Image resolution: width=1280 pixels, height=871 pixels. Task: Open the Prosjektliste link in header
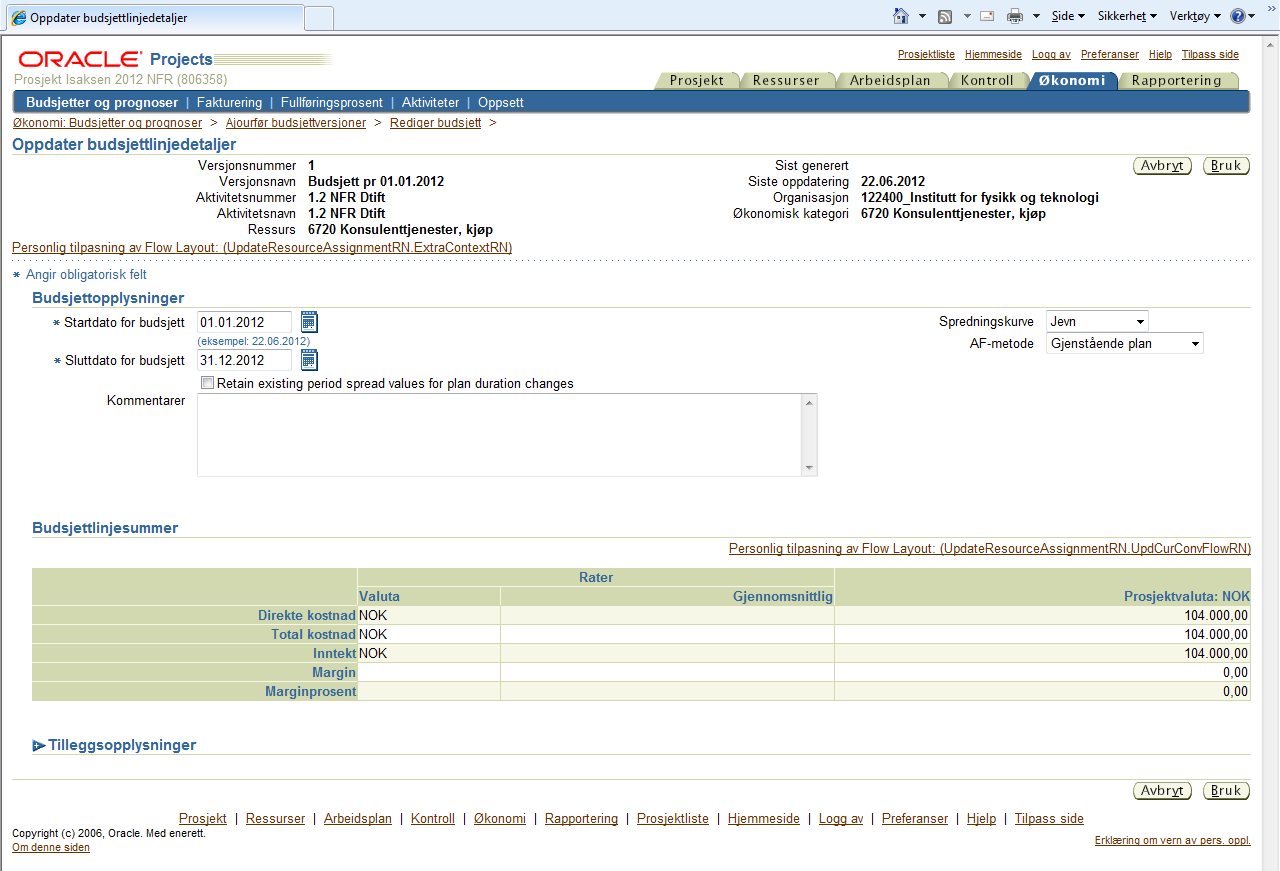(926, 55)
